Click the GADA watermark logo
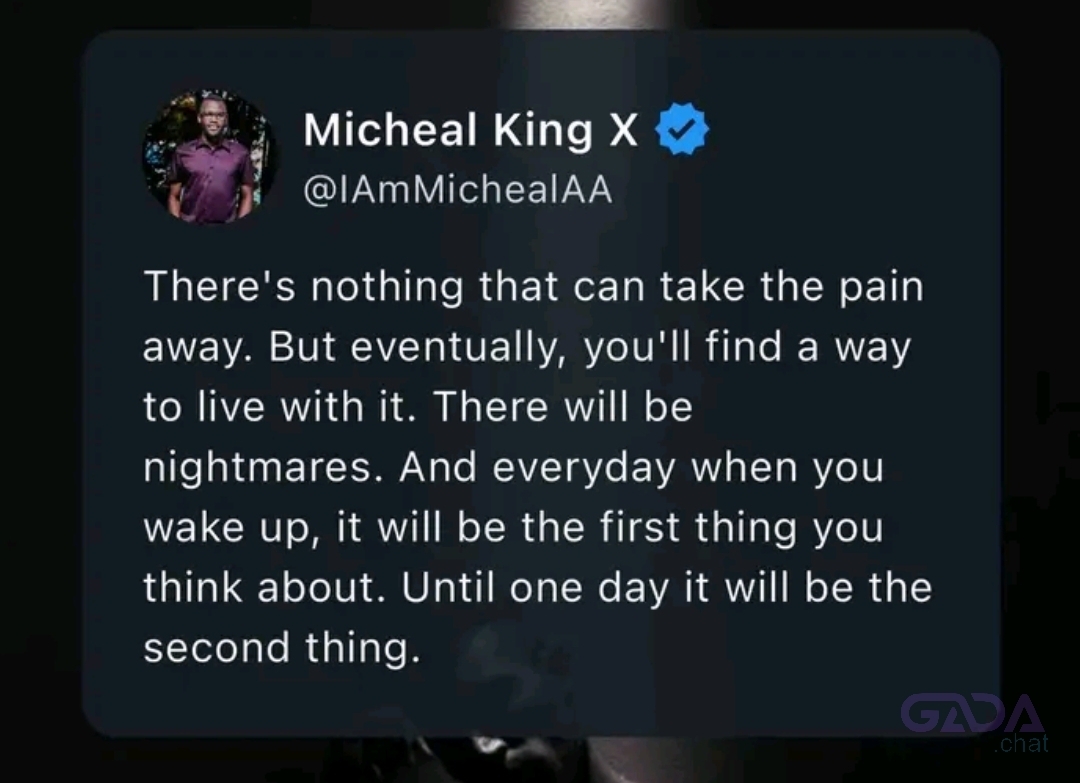 pyautogui.click(x=973, y=713)
